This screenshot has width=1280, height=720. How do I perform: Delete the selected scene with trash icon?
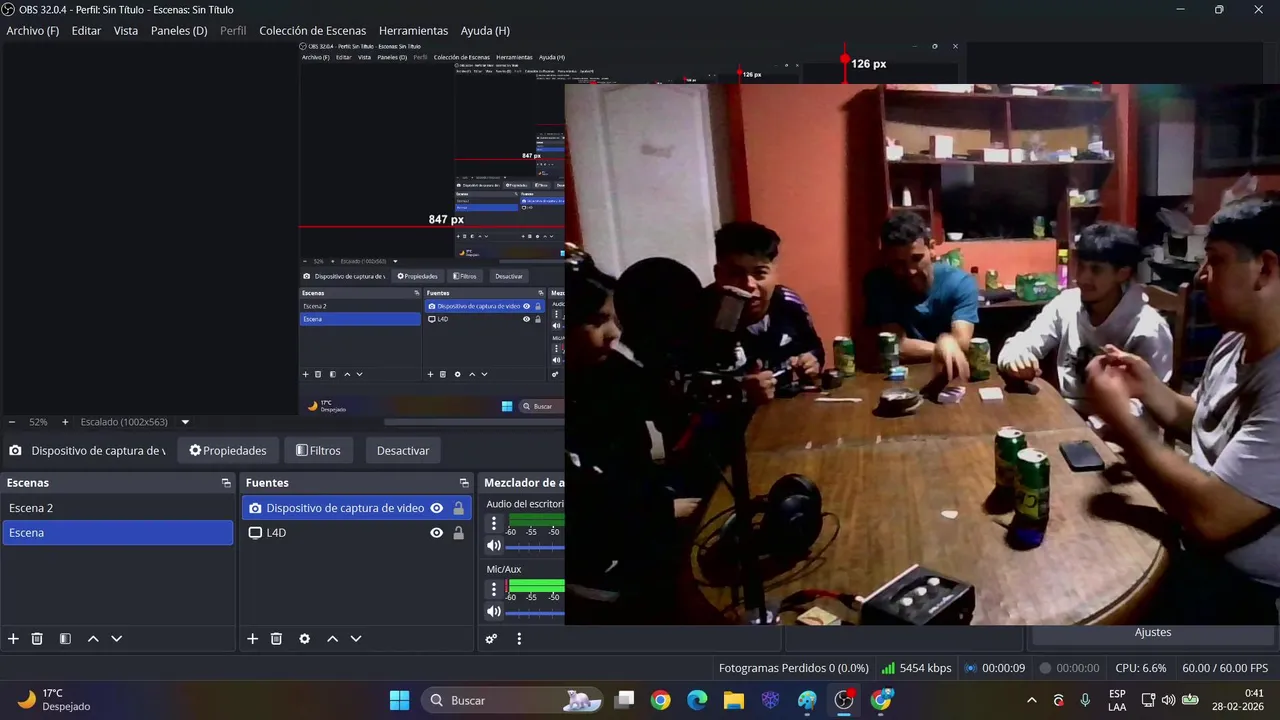click(37, 639)
